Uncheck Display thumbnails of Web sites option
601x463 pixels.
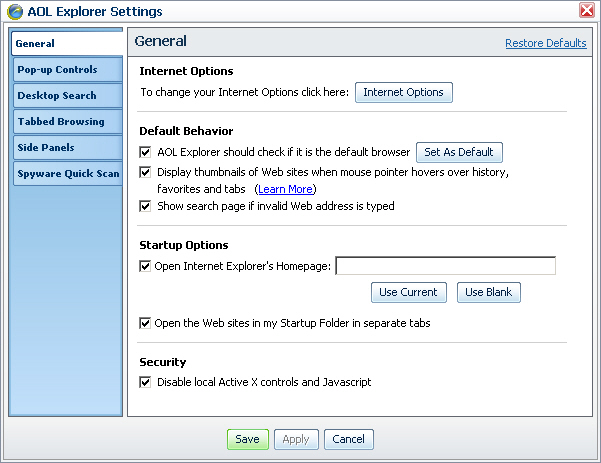145,172
